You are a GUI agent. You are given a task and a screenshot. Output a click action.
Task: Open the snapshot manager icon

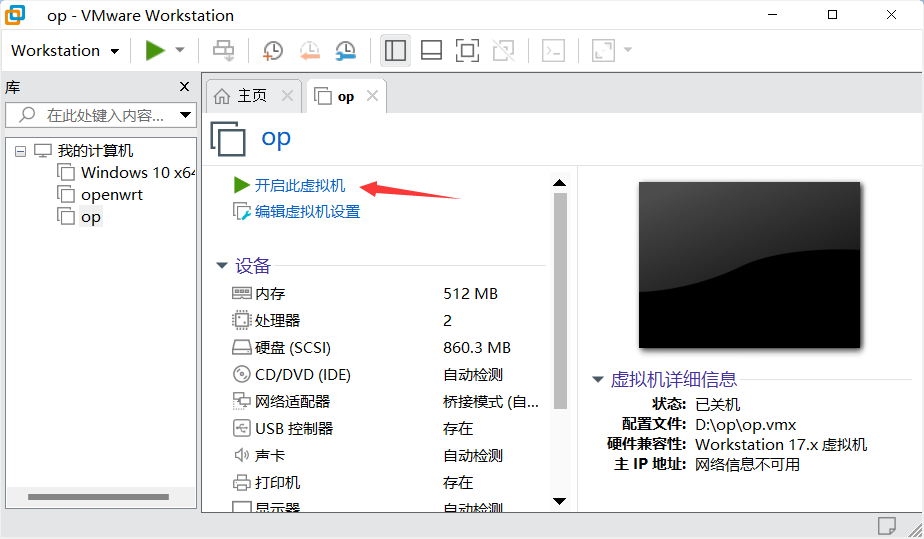point(346,51)
